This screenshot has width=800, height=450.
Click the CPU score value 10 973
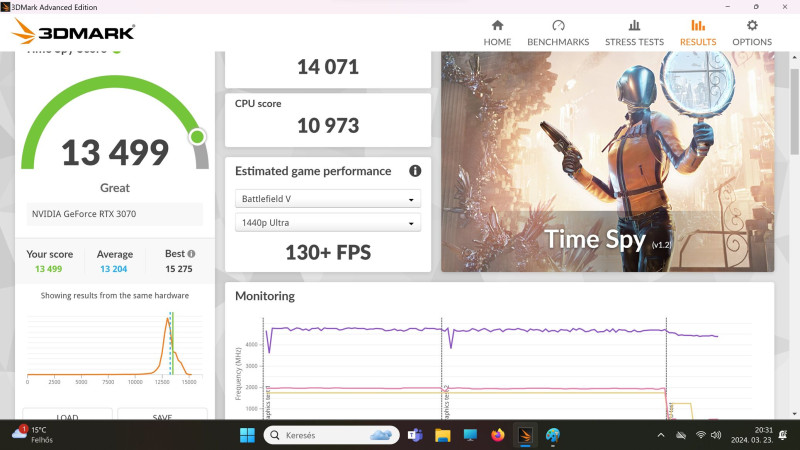[x=328, y=126]
